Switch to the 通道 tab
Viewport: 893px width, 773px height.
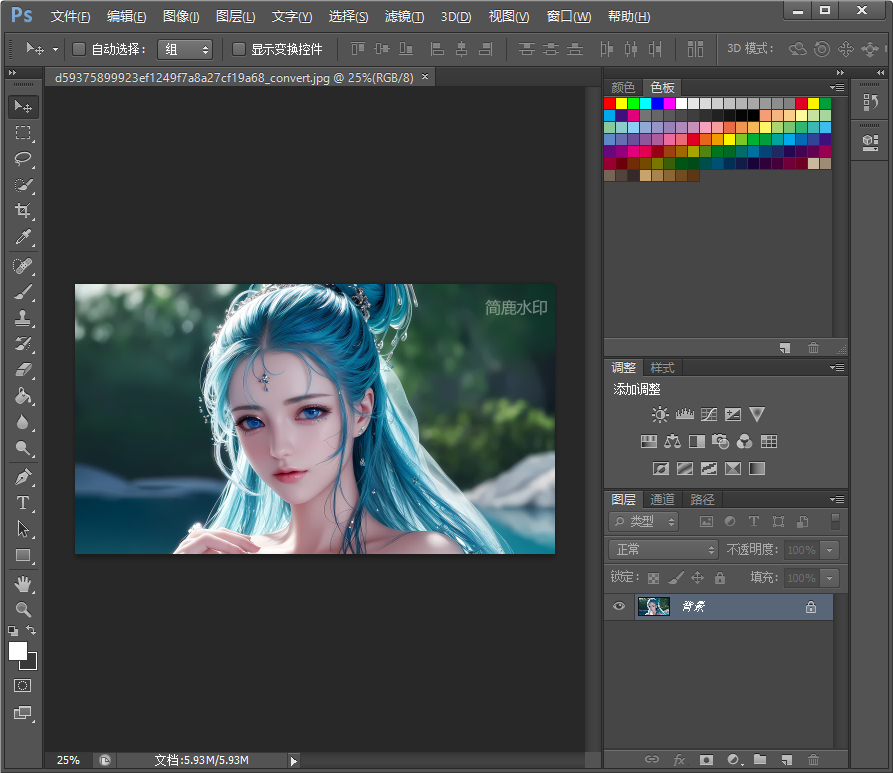coord(660,499)
